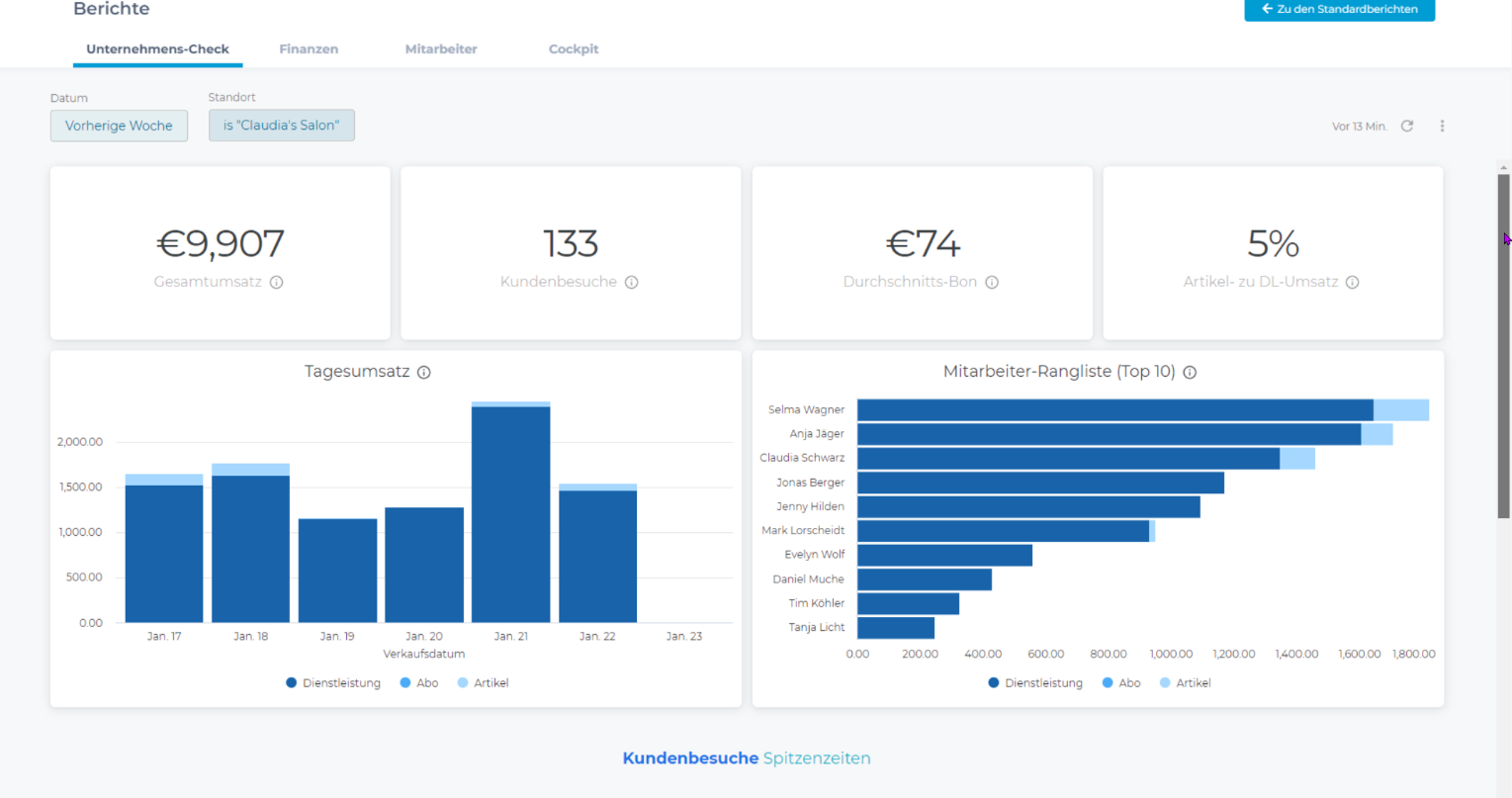Click Zu den Standardberichten button
This screenshot has width=1512, height=798.
pyautogui.click(x=1339, y=9)
